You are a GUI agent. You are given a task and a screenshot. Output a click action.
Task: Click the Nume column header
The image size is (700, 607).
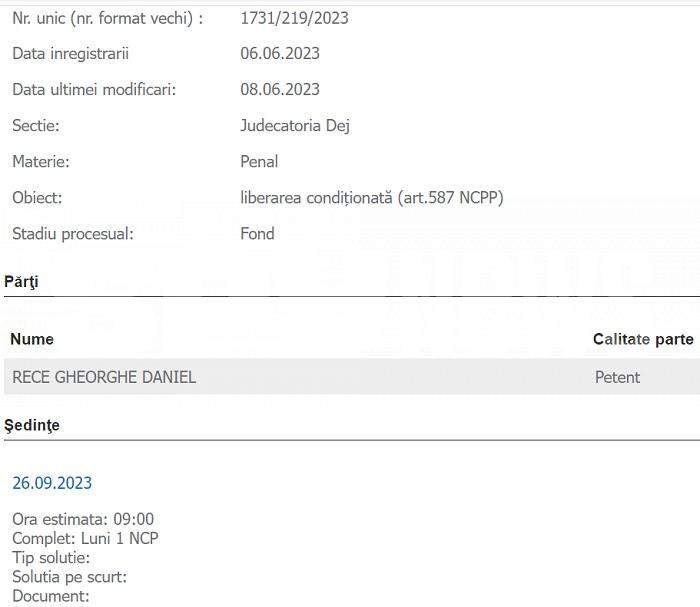point(32,339)
